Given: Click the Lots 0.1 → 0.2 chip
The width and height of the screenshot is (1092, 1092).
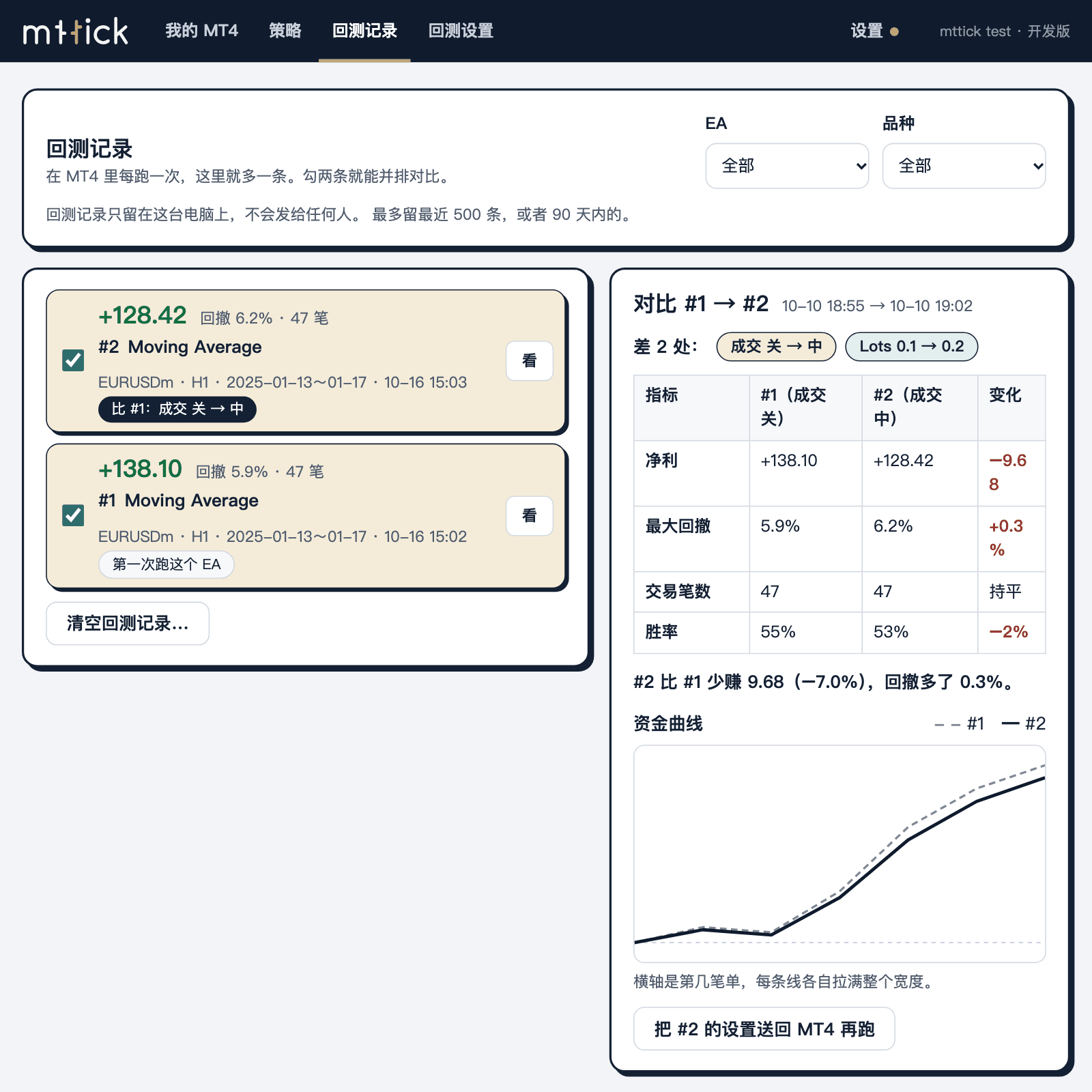Looking at the screenshot, I should pos(912,347).
